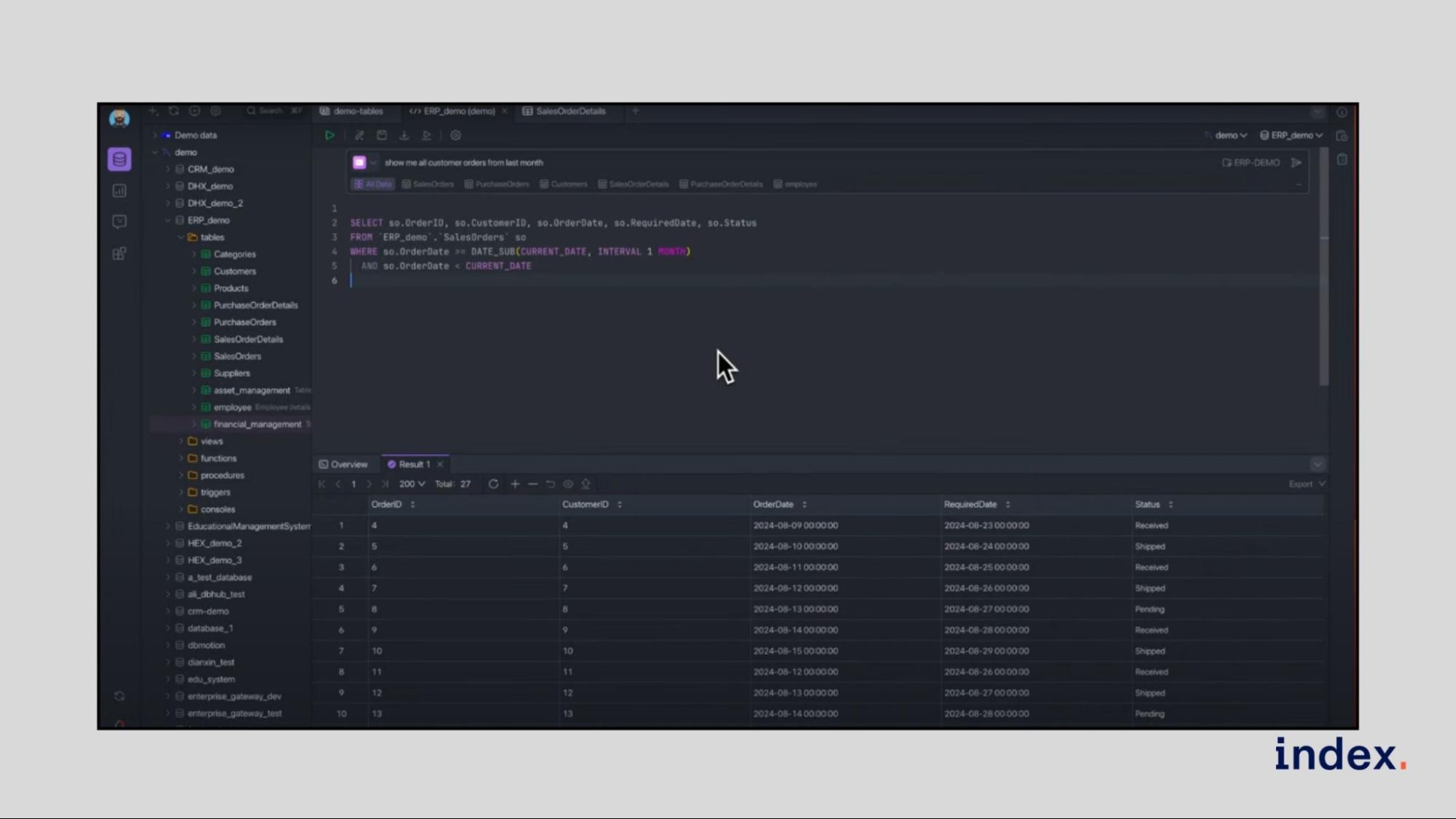Open the ERP_demo database dropdown
Image resolution: width=1456 pixels, height=819 pixels.
1291,135
